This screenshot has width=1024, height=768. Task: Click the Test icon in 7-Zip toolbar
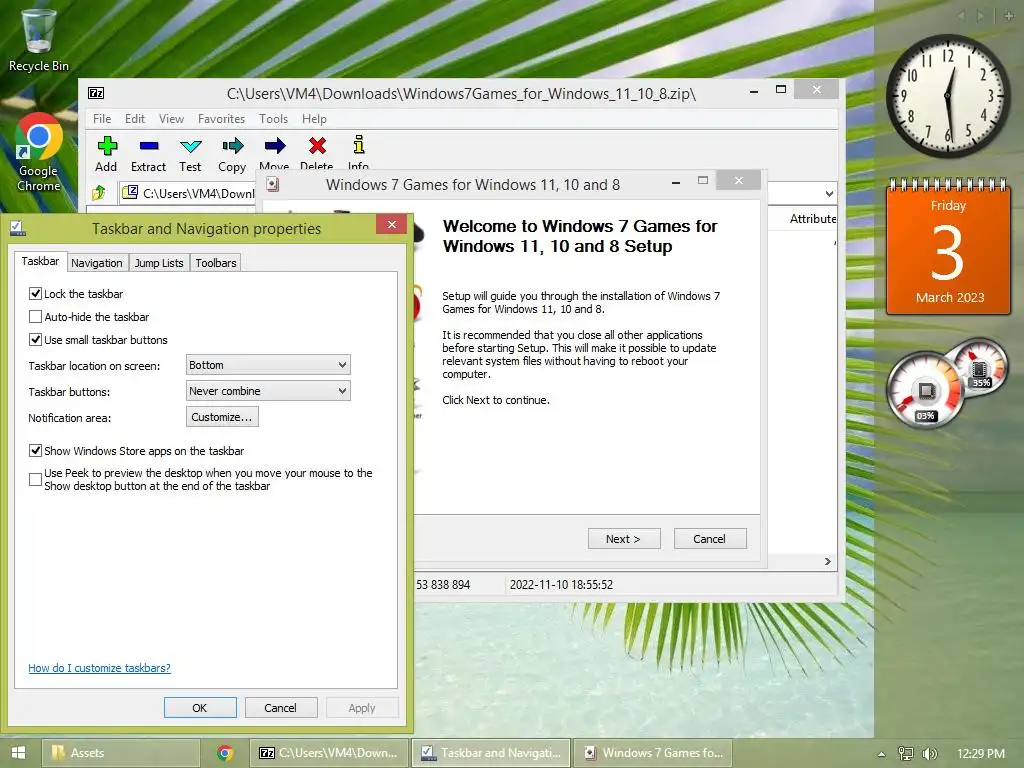tap(191, 146)
